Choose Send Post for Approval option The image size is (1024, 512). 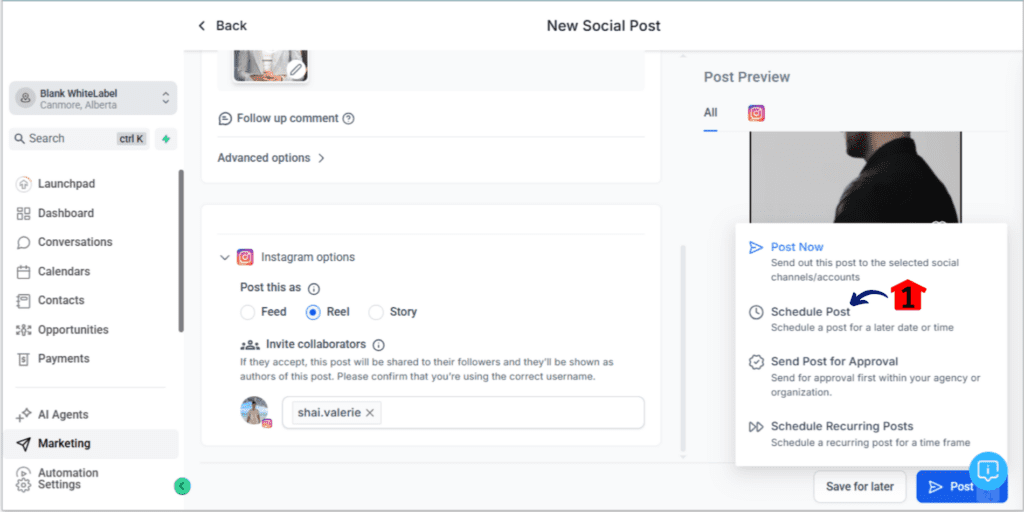(x=871, y=376)
